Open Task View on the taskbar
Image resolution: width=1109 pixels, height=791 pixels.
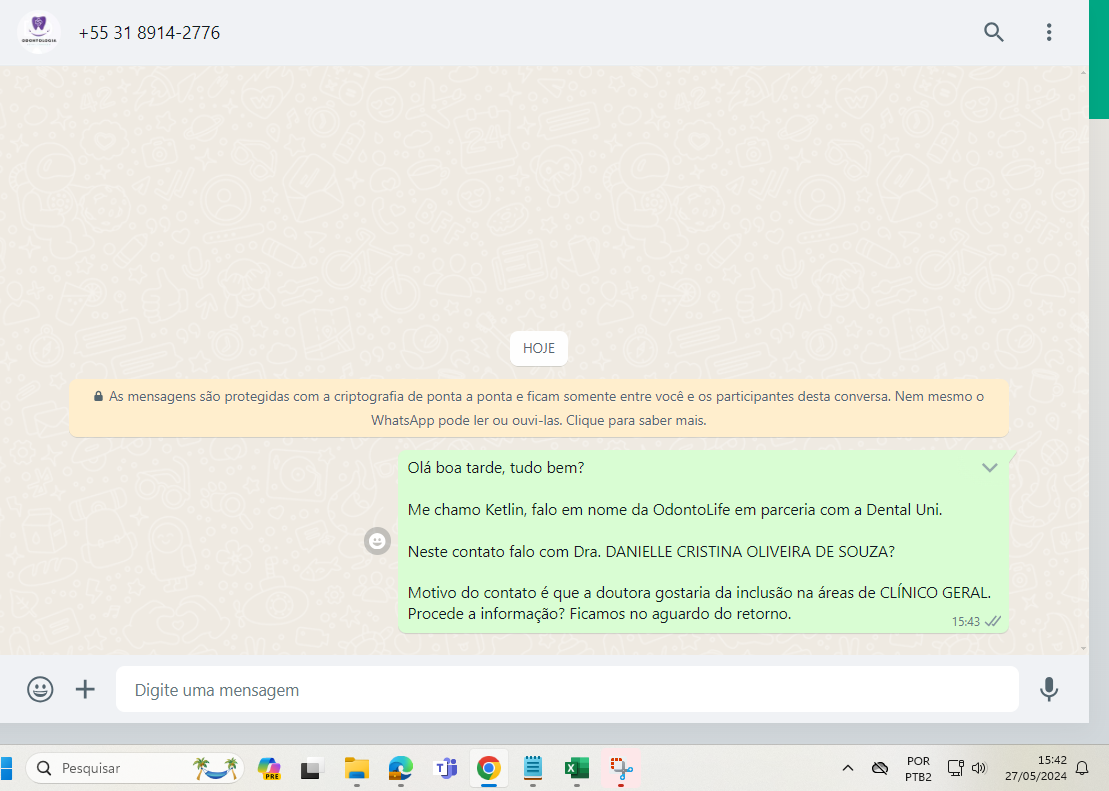[x=312, y=768]
